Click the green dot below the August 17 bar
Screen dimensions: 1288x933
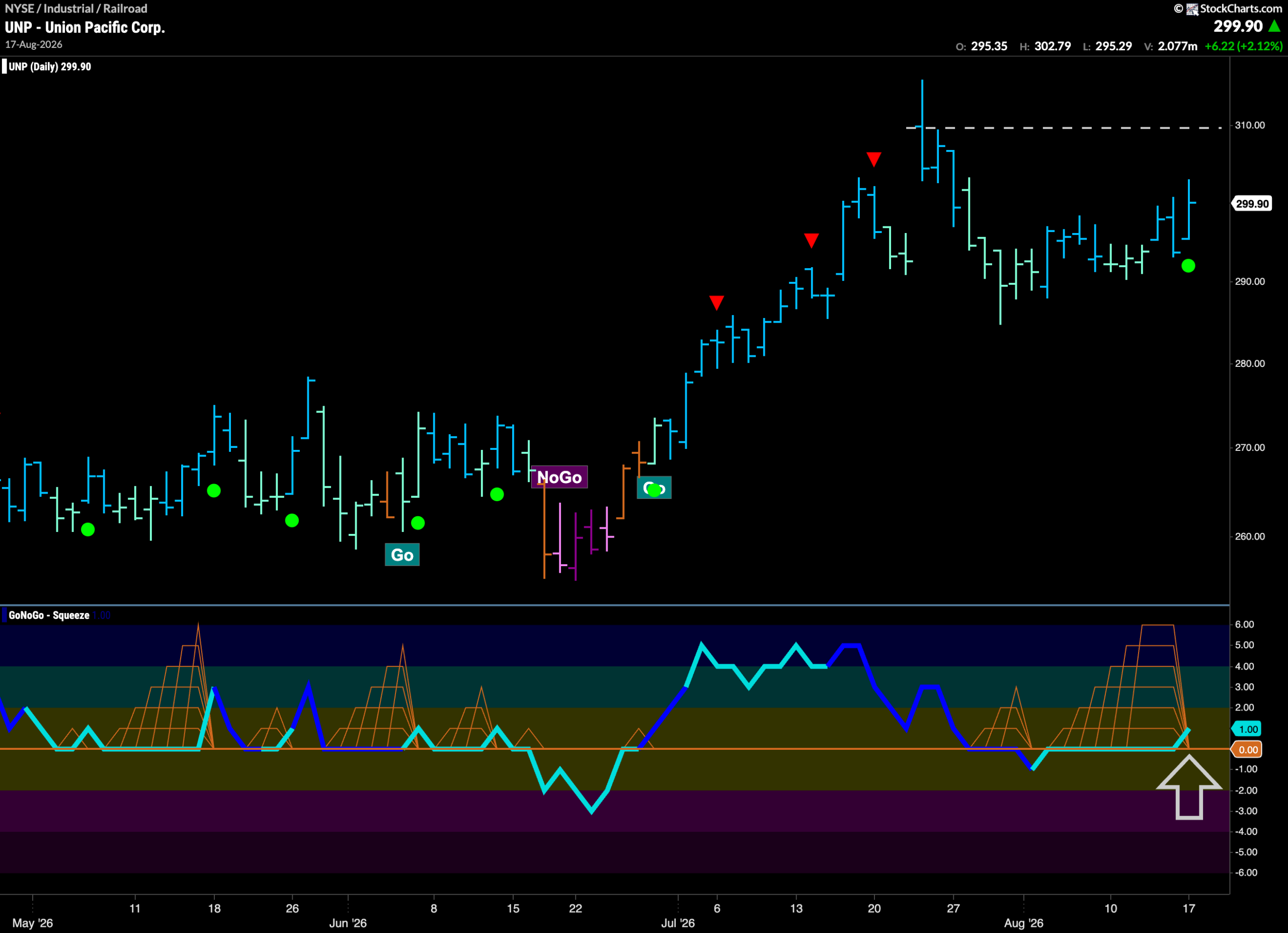[x=1188, y=266]
